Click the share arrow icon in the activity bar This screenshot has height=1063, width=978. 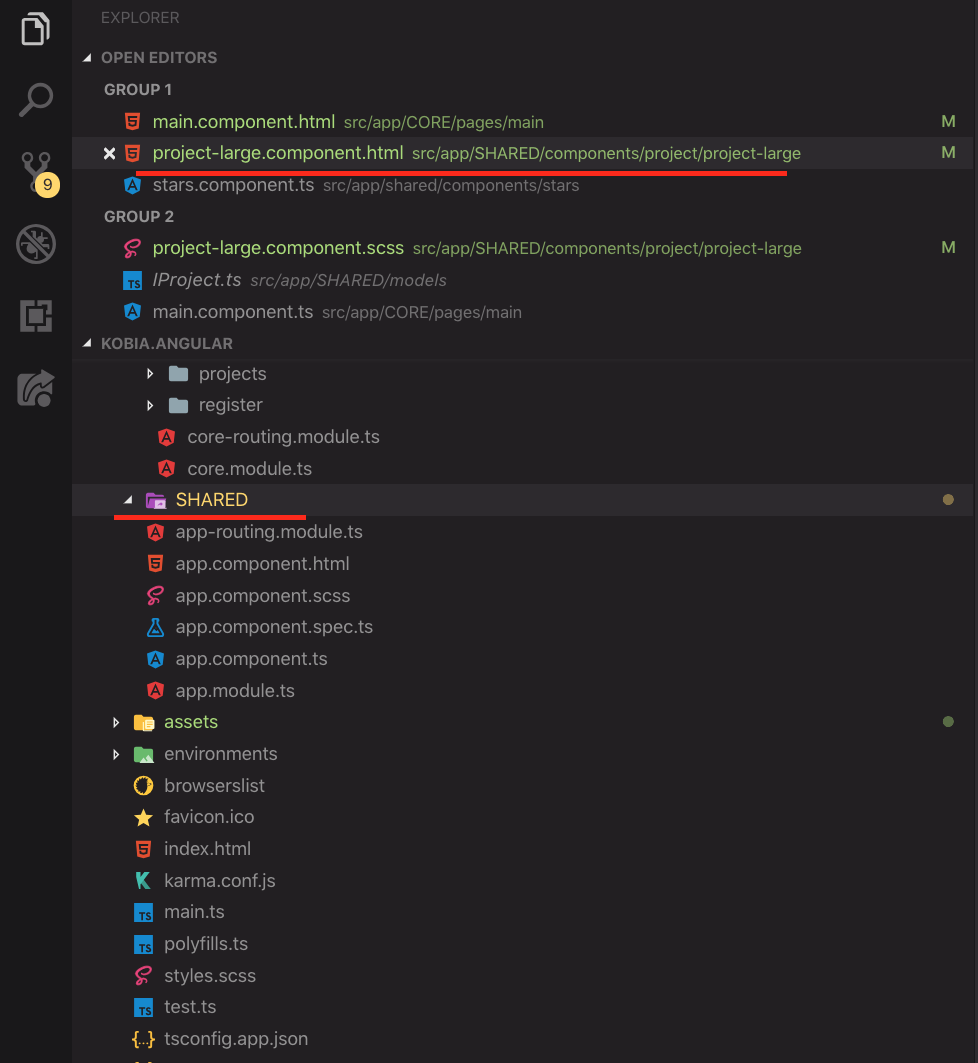coord(35,388)
